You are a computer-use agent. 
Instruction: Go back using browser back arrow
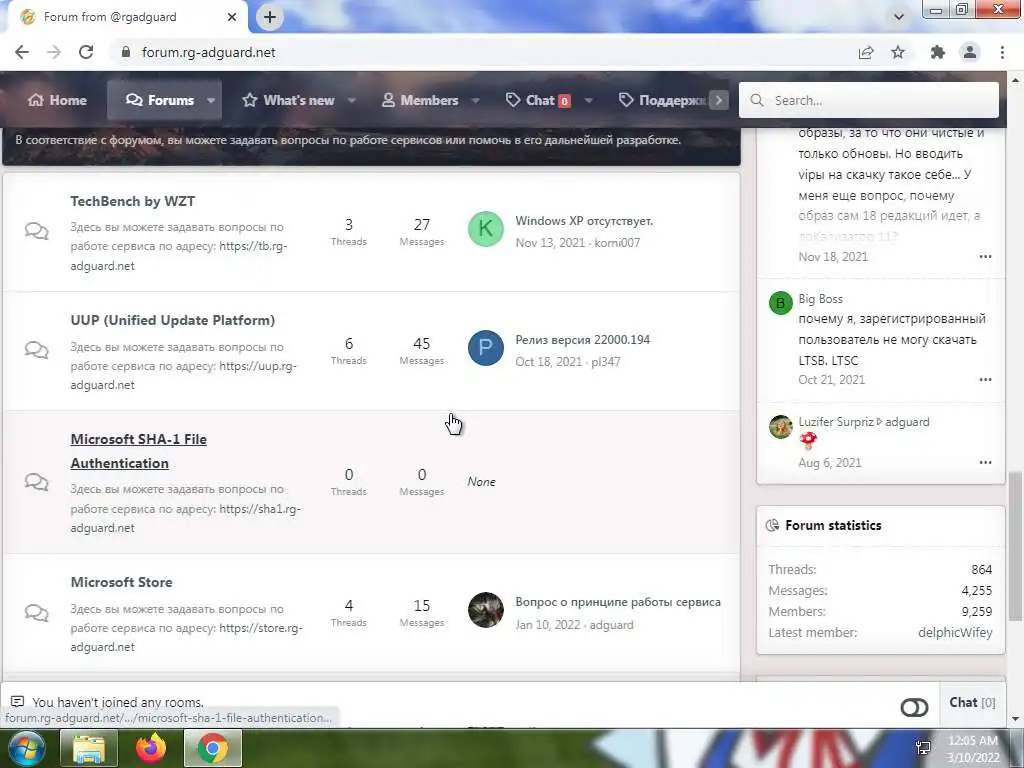click(22, 52)
